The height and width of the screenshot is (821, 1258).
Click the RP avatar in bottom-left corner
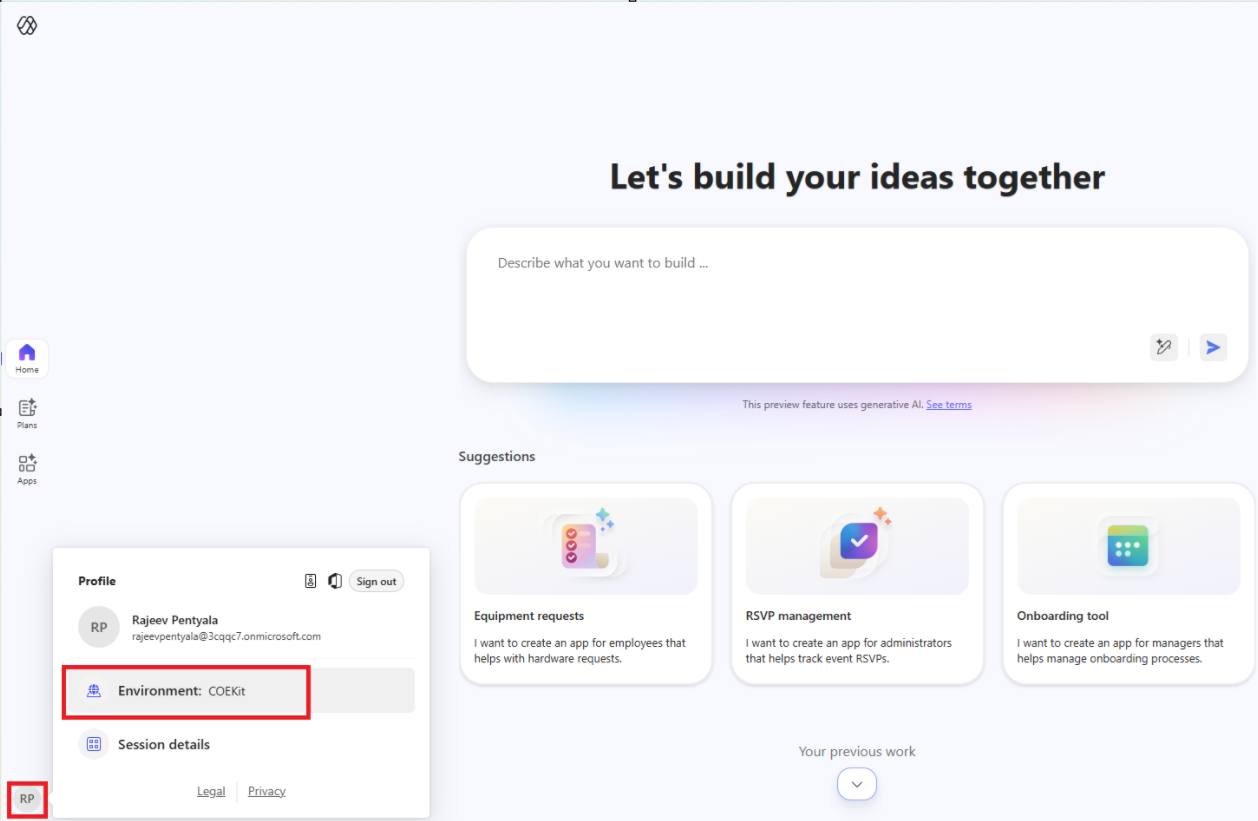(27, 798)
